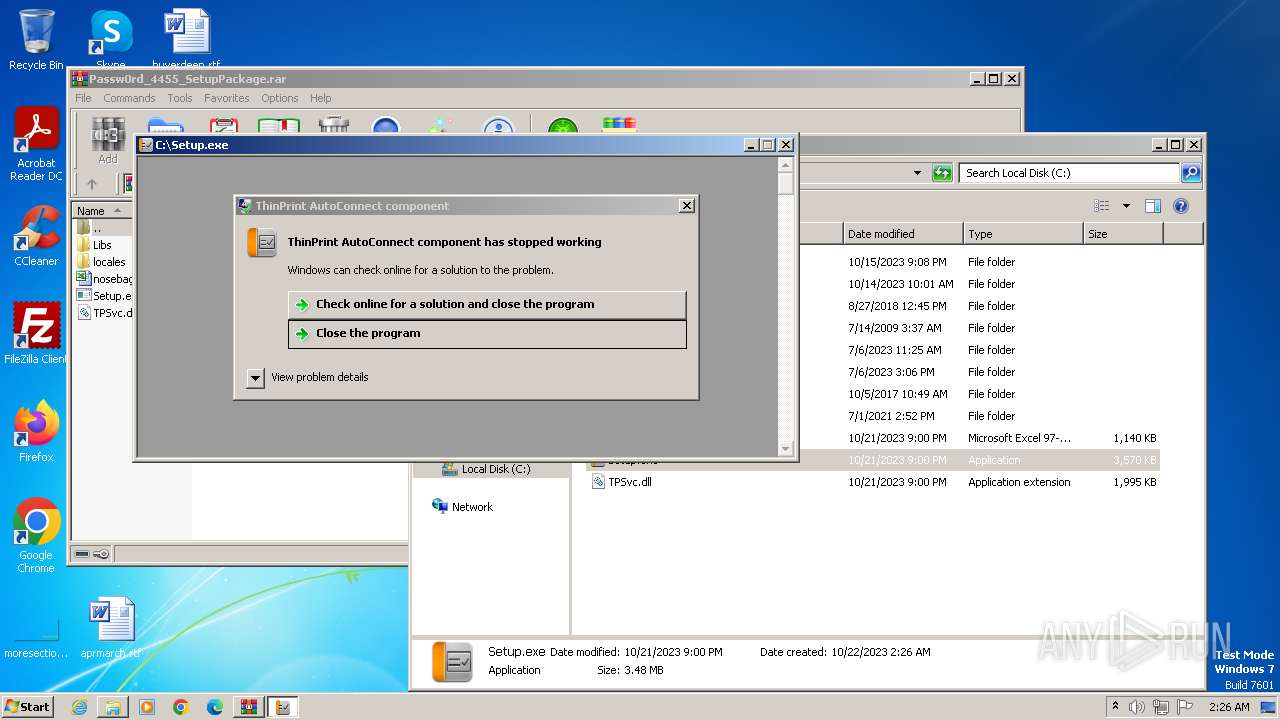Click Close the program in crash dialog
The height and width of the screenshot is (720, 1280).
pyautogui.click(x=487, y=334)
